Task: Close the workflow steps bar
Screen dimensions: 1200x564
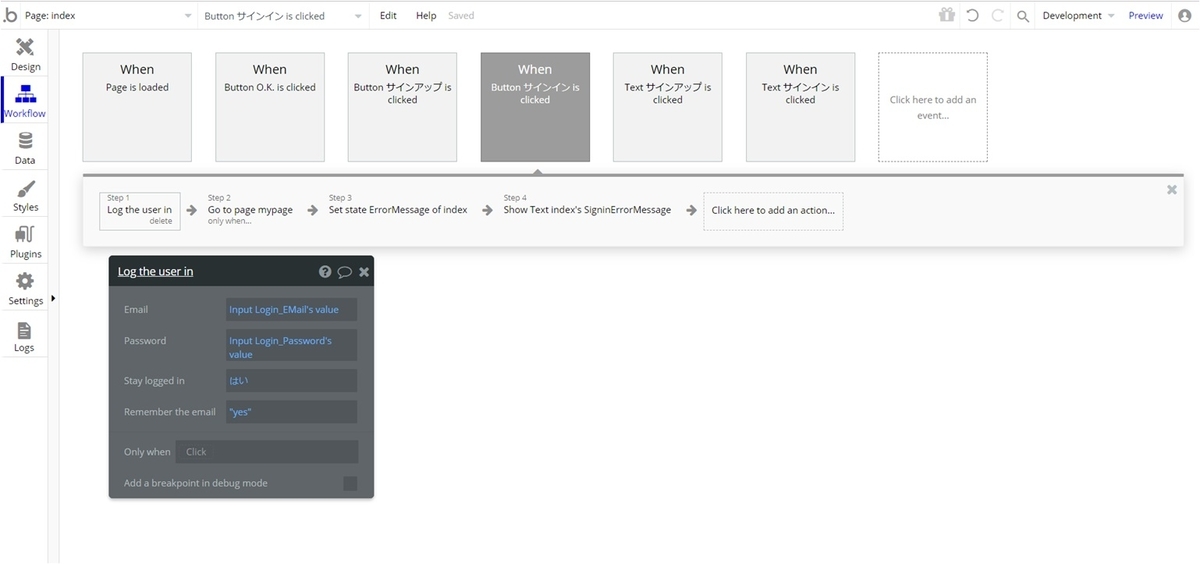Action: point(1172,189)
